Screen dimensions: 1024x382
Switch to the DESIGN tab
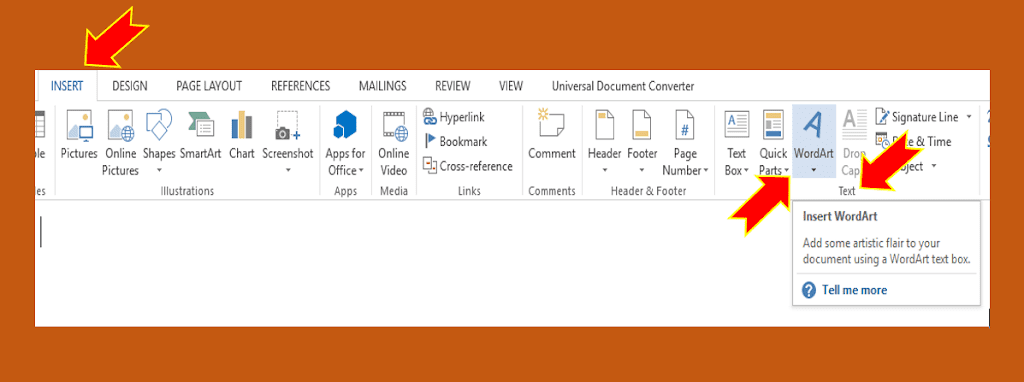point(130,86)
